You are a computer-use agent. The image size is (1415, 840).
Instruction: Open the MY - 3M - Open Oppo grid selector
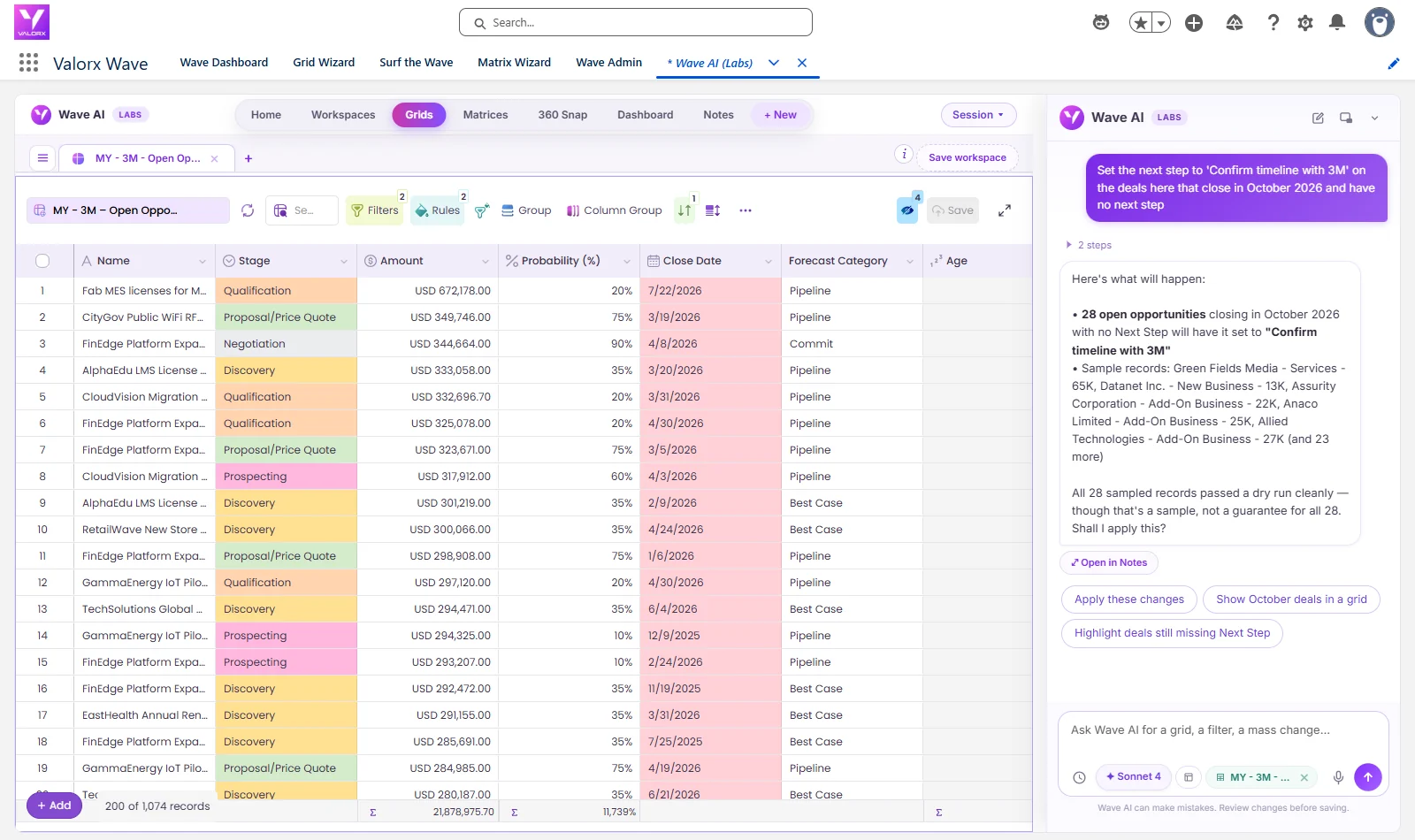(x=127, y=210)
